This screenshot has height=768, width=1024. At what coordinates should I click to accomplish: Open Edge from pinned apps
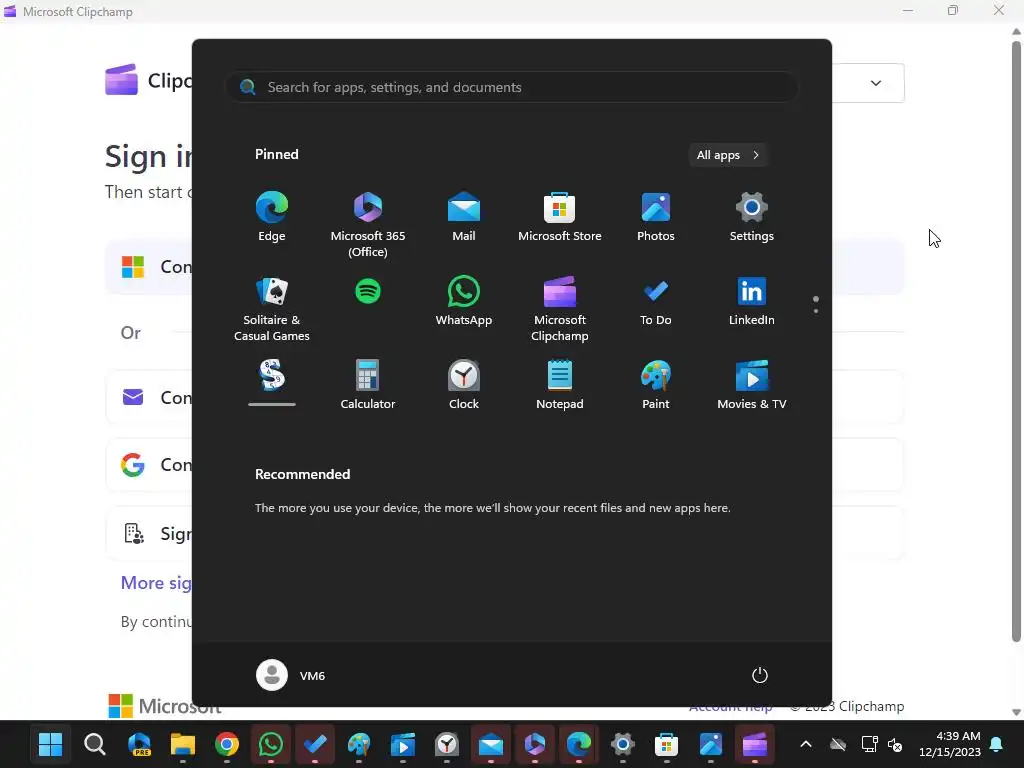272,217
